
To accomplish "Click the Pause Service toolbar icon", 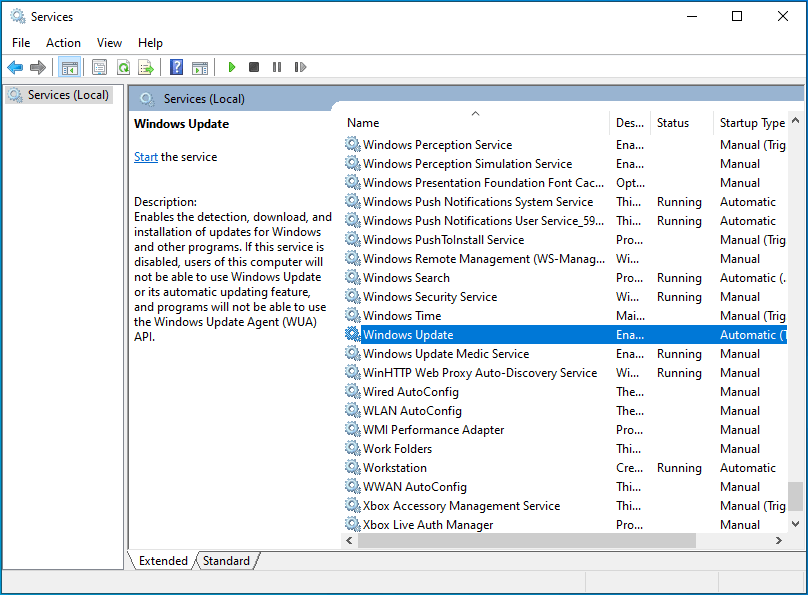I will point(277,67).
